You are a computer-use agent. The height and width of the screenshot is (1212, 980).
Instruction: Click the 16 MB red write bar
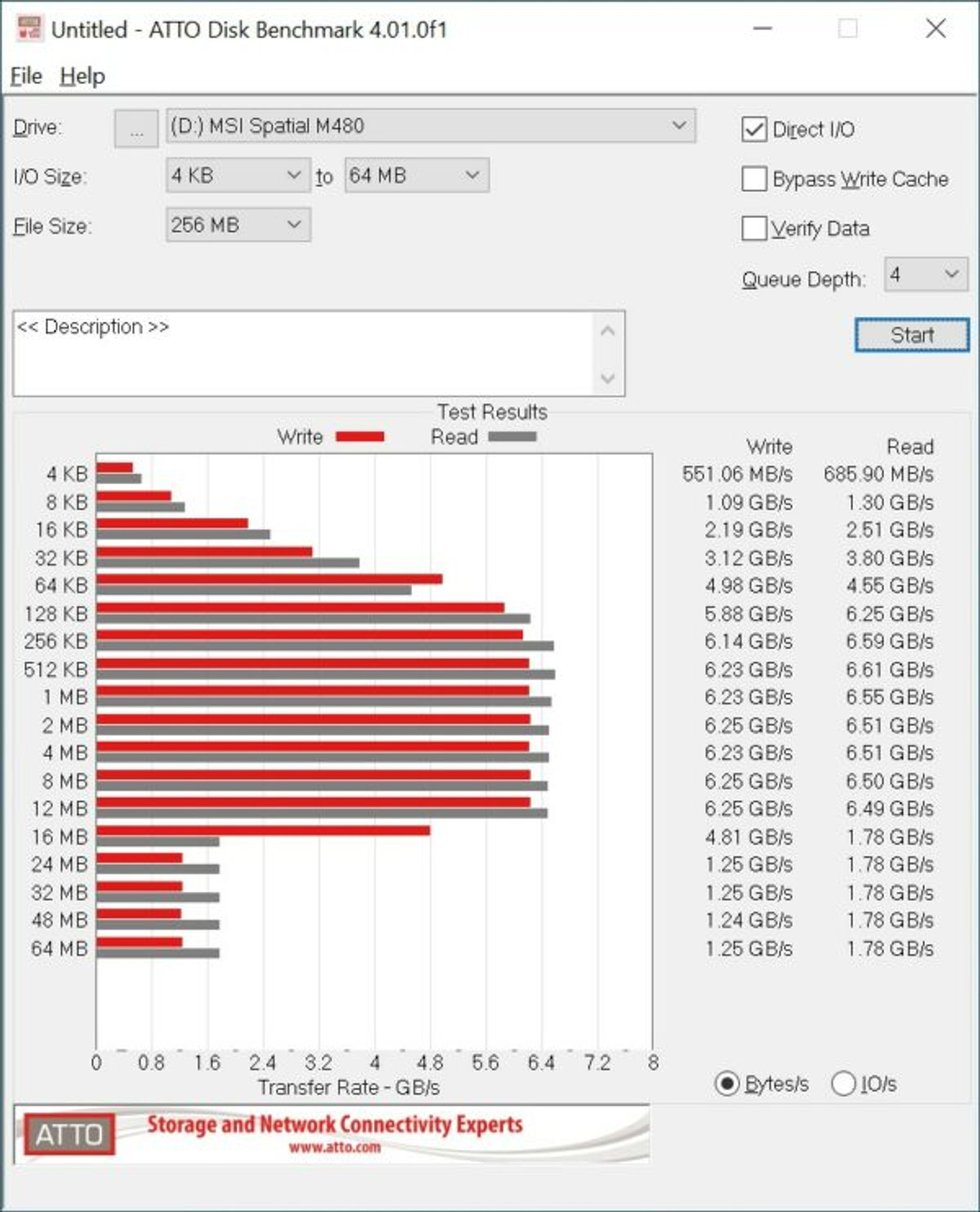coord(263,831)
